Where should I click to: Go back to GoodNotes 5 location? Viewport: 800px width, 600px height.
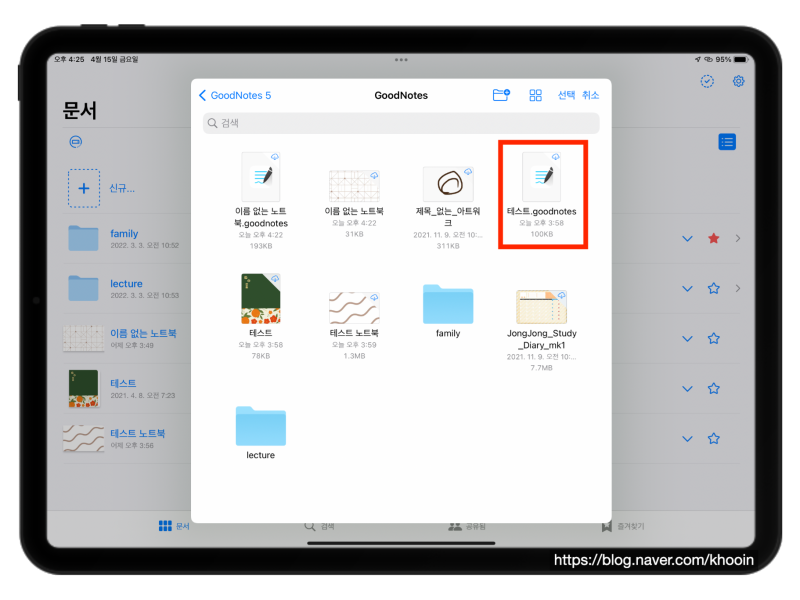pos(235,95)
